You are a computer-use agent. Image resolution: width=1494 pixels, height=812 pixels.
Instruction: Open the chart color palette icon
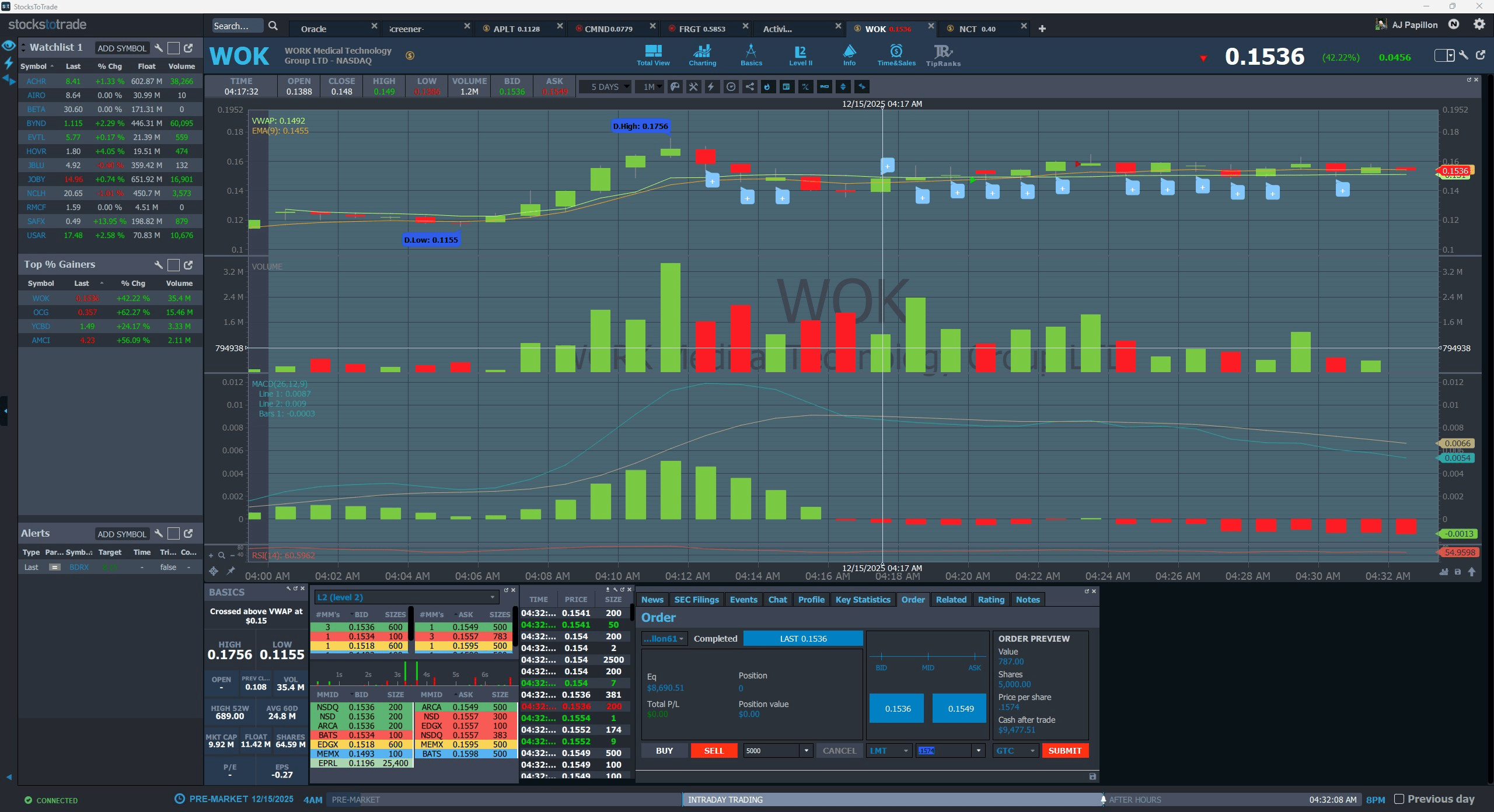coord(675,87)
